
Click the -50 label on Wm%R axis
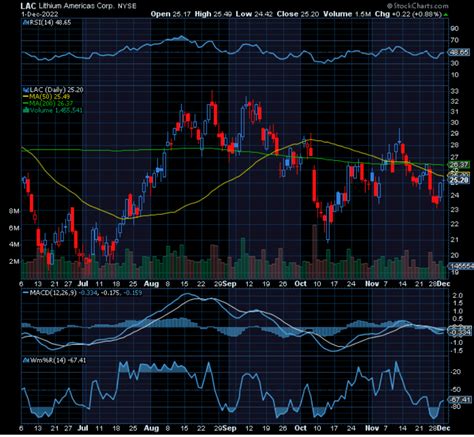457,390
